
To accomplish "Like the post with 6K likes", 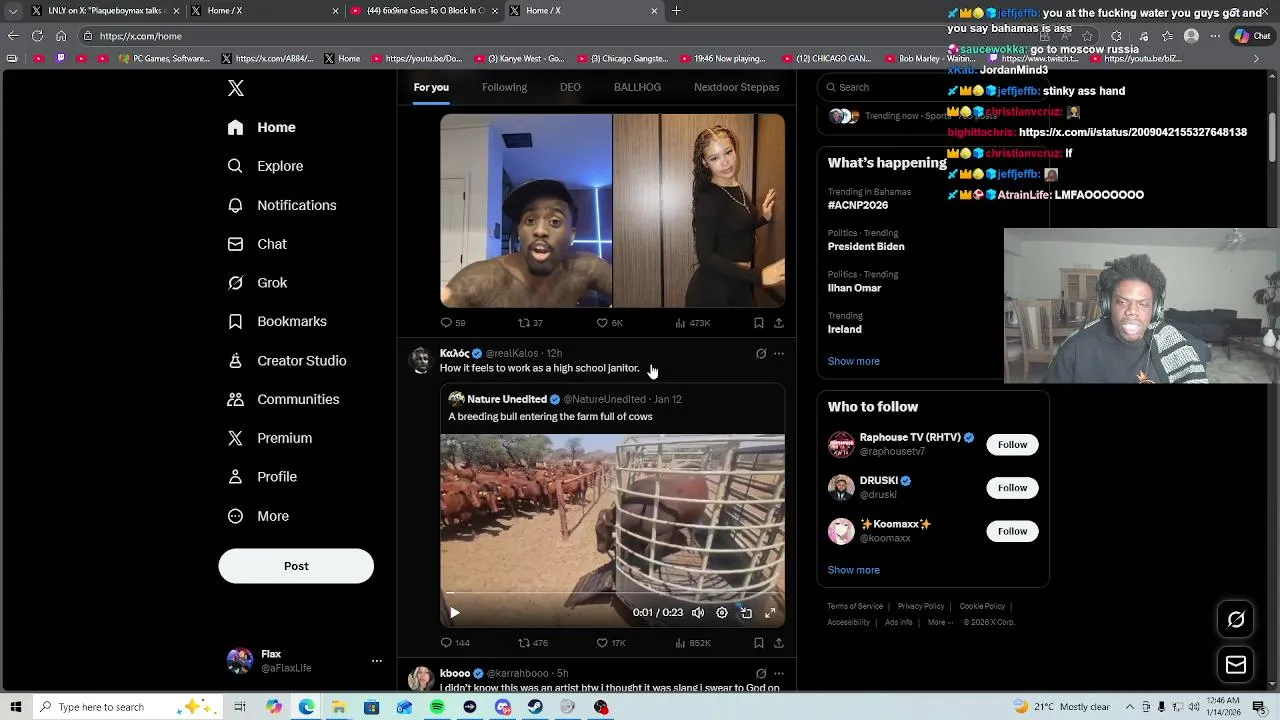I will [x=602, y=323].
